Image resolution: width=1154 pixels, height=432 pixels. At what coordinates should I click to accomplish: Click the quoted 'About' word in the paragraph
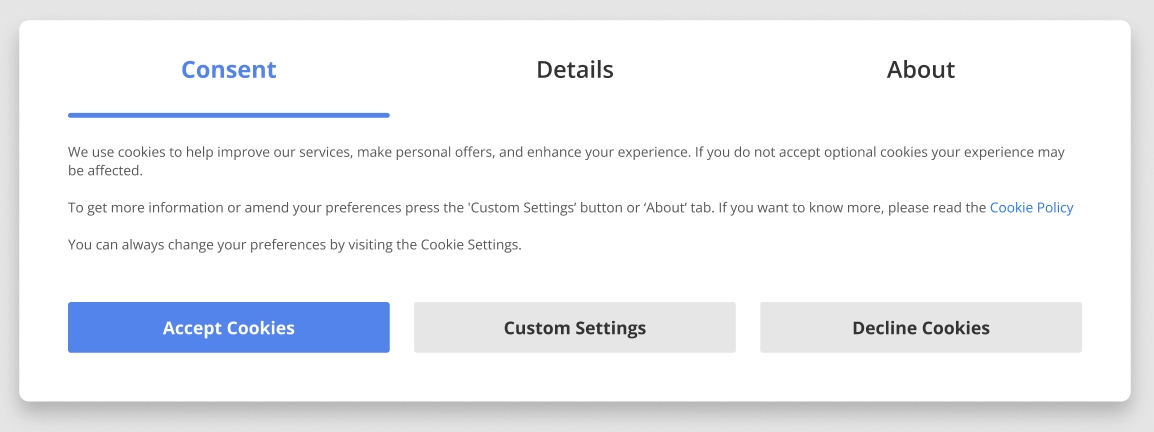pyautogui.click(x=661, y=208)
